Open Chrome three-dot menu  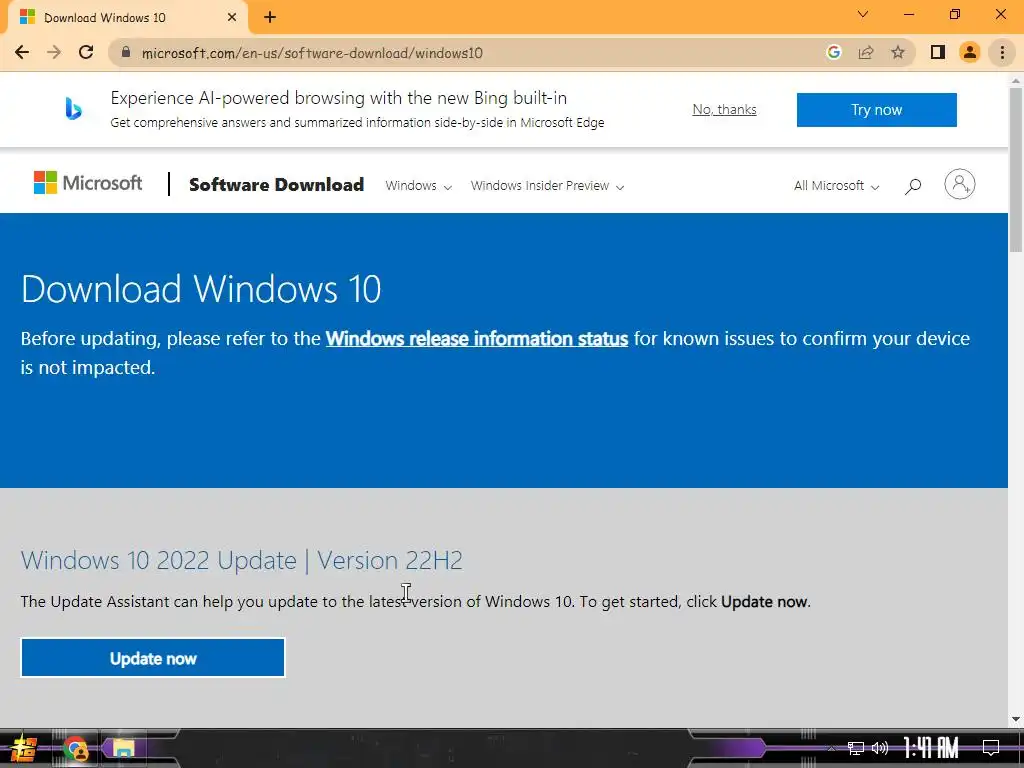1002,52
